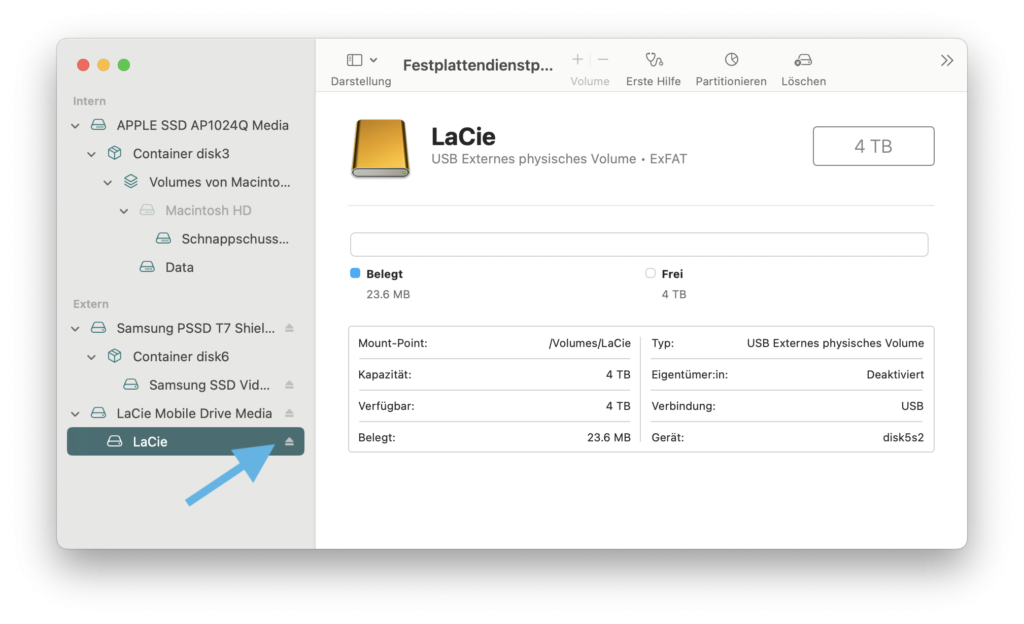Click the Gerät value disk5s2

903,438
